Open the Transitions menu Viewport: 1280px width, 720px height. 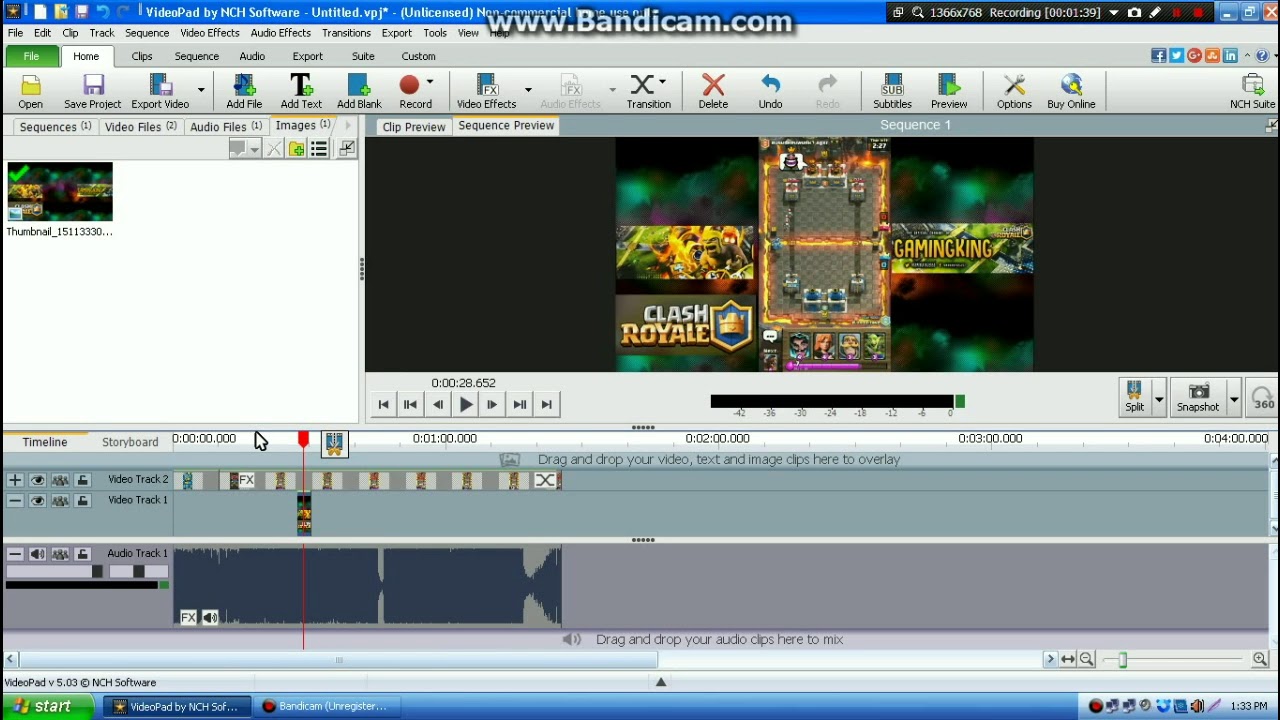pyautogui.click(x=346, y=33)
